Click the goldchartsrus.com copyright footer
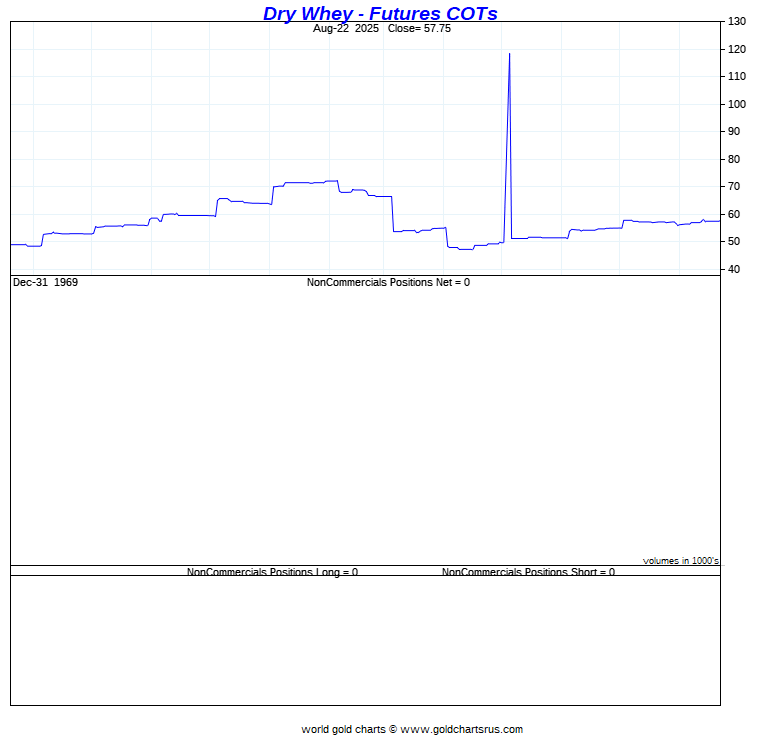 click(412, 729)
